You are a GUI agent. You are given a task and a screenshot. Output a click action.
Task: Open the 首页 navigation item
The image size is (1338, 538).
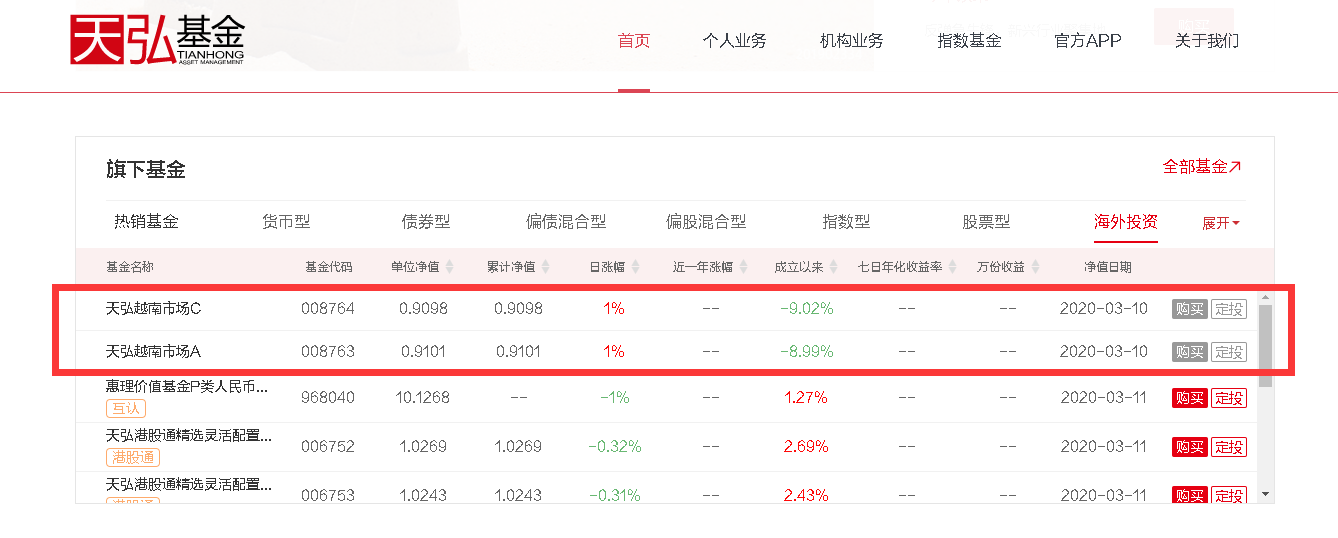(x=634, y=41)
